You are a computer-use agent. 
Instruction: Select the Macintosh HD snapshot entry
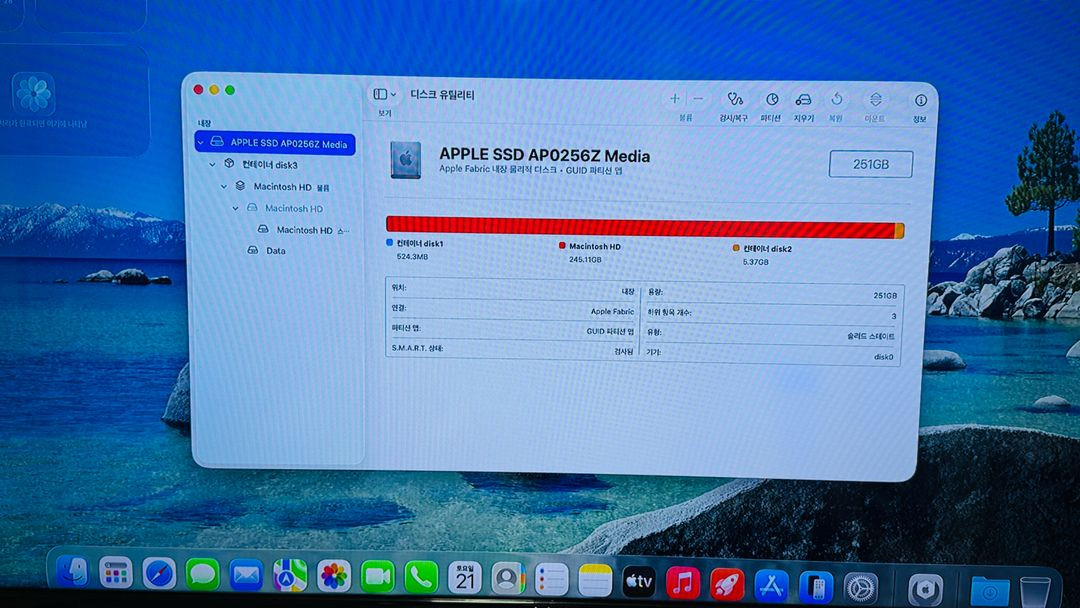[x=305, y=230]
